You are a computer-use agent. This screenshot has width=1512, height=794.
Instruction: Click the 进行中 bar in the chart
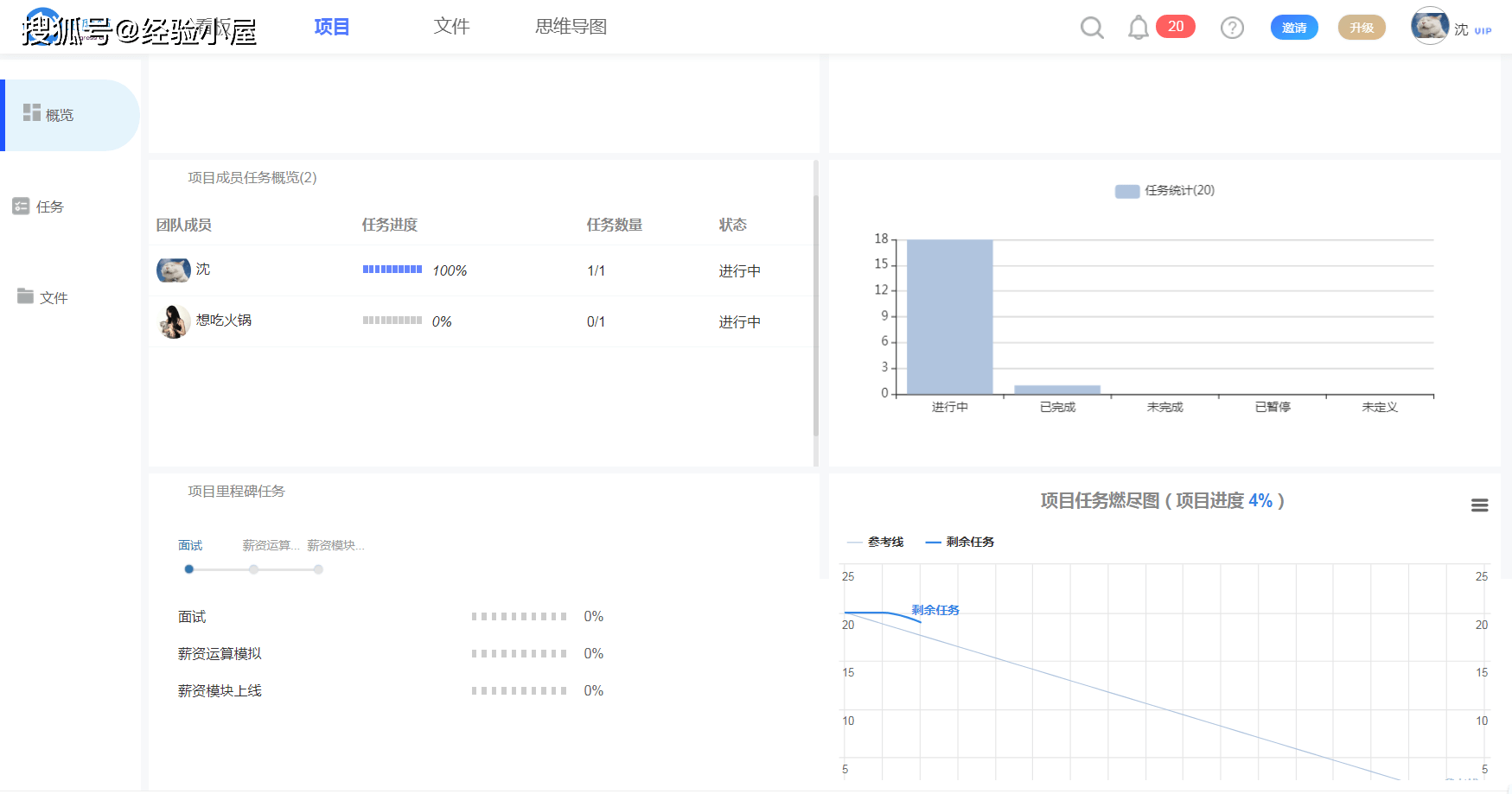pyautogui.click(x=949, y=316)
